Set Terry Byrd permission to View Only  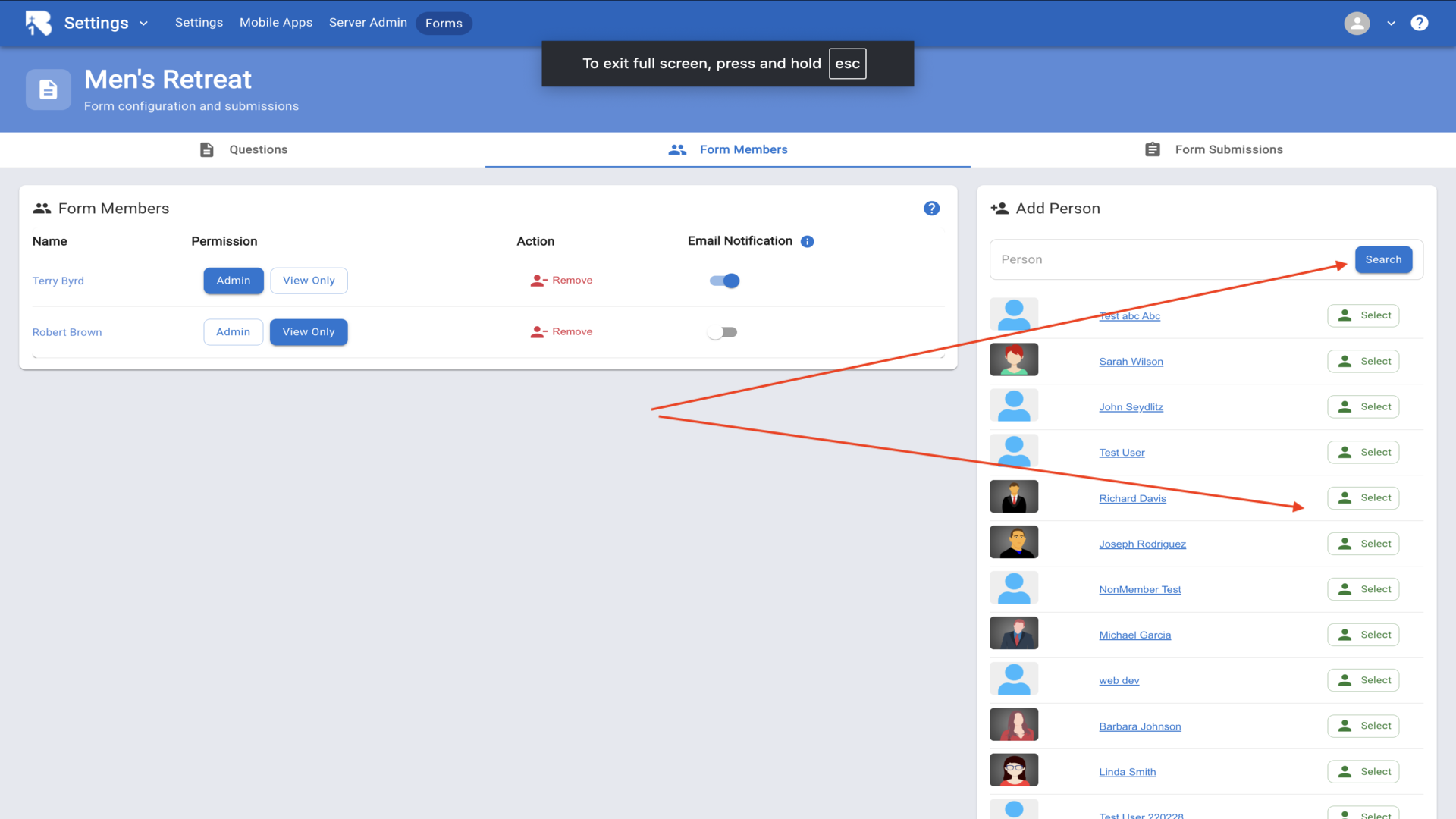pos(309,281)
